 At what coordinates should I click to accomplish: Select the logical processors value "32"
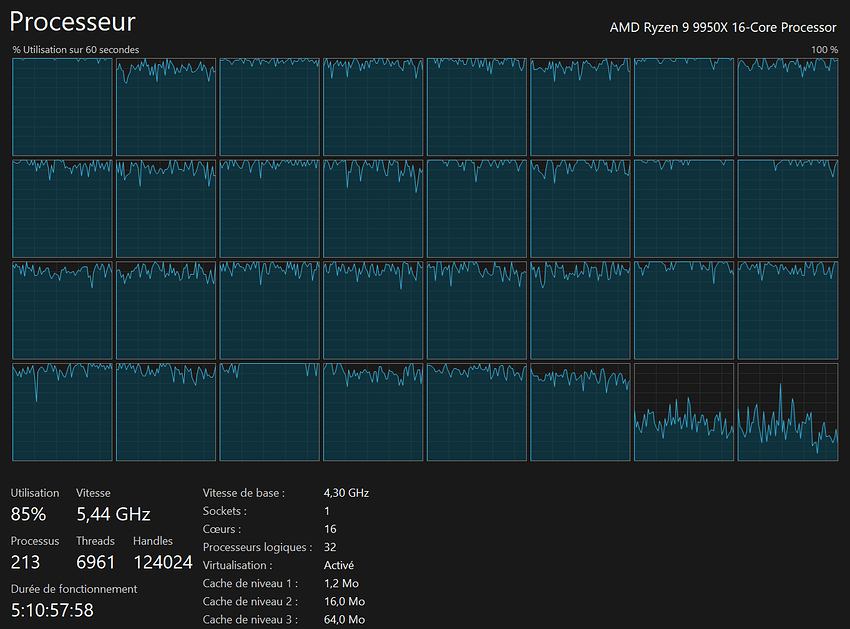330,547
